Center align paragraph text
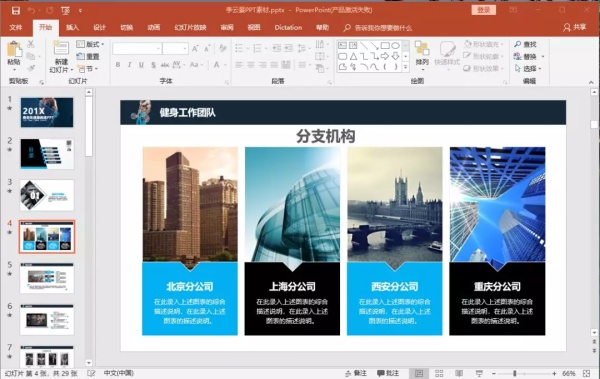Image resolution: width=600 pixels, height=379 pixels. (x=251, y=65)
